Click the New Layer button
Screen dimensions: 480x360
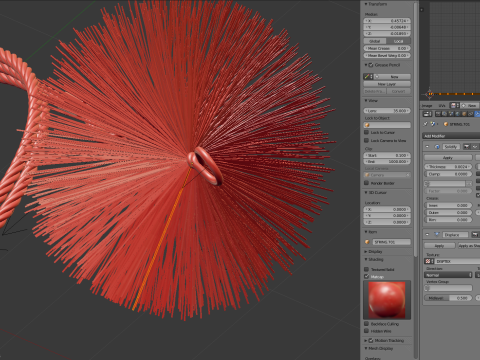pyautogui.click(x=387, y=84)
